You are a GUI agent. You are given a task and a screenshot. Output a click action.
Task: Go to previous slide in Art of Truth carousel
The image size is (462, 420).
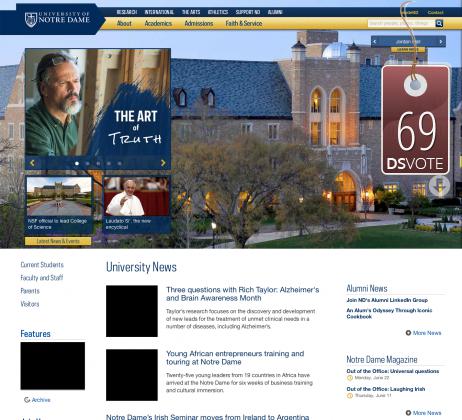[32, 163]
